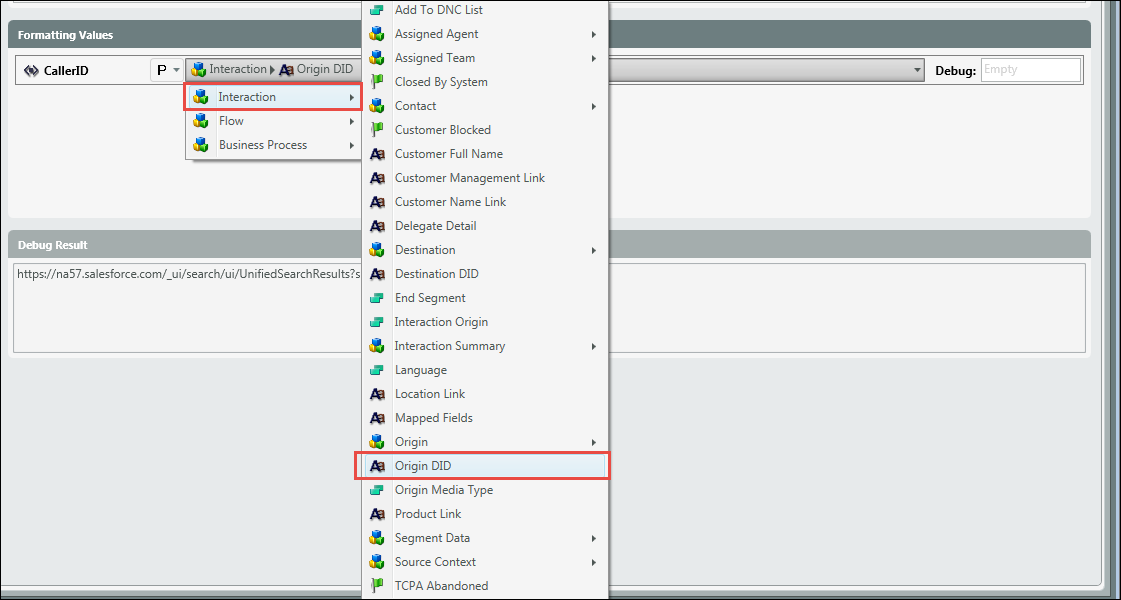Click the green icon next to End Segment
This screenshot has height=600, width=1121.
coord(377,298)
